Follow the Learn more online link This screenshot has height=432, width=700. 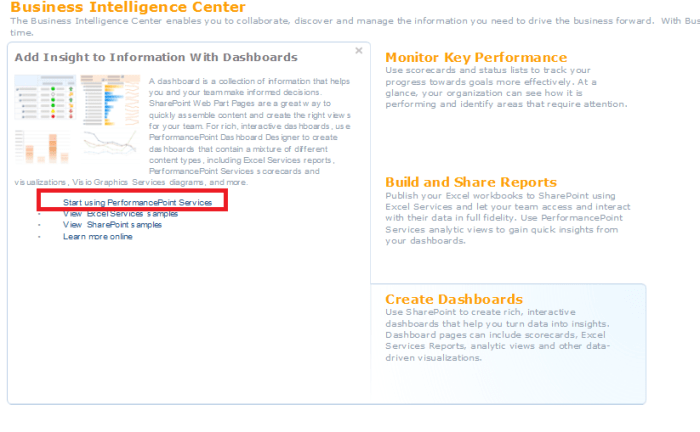(97, 237)
